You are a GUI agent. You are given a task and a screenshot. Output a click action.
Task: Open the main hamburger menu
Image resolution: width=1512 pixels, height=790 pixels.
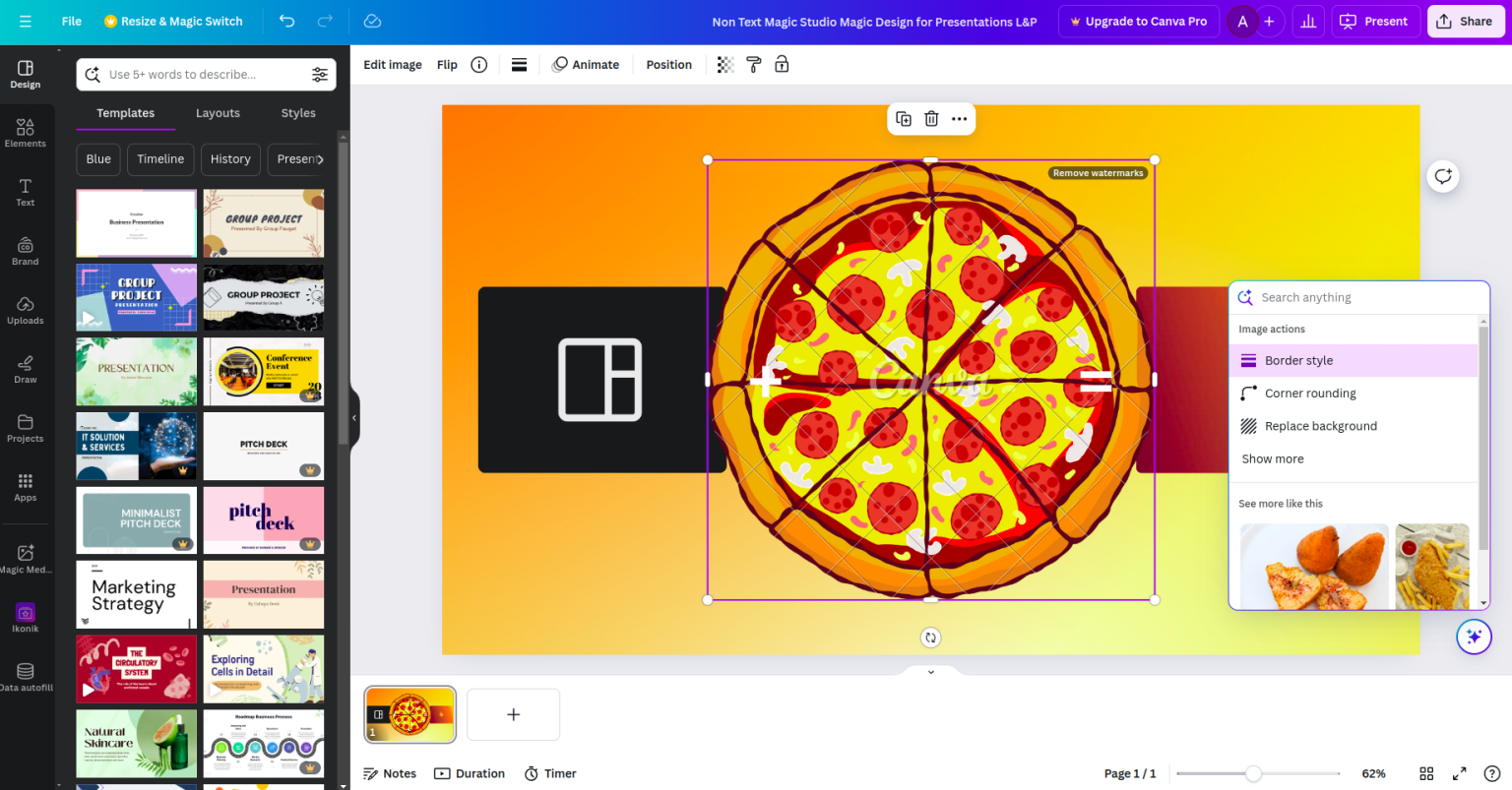26,21
